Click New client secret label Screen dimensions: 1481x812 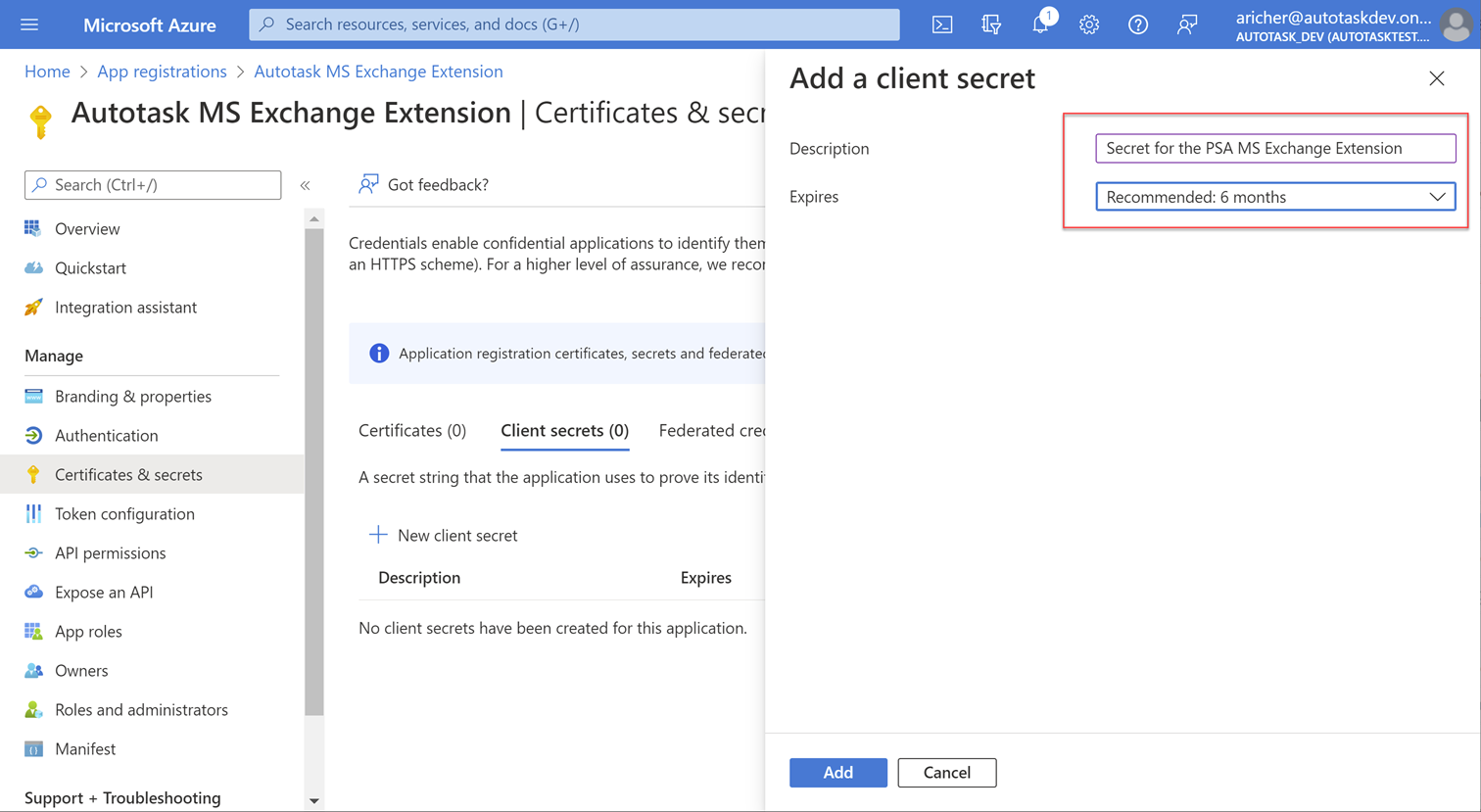pos(457,535)
